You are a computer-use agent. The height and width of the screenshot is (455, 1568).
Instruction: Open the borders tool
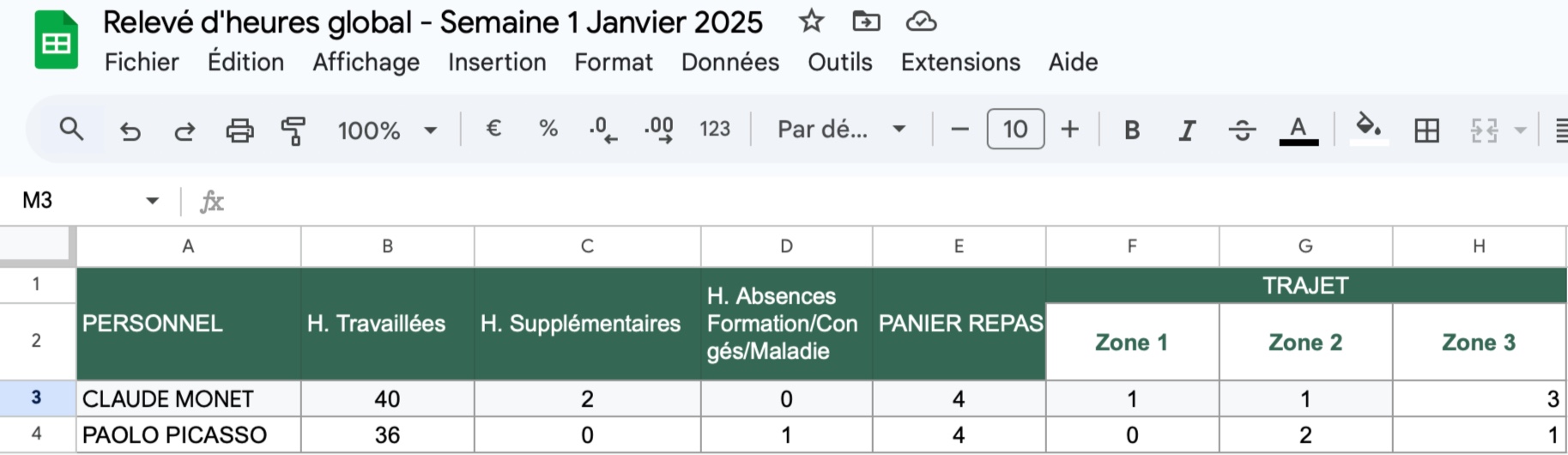1426,130
